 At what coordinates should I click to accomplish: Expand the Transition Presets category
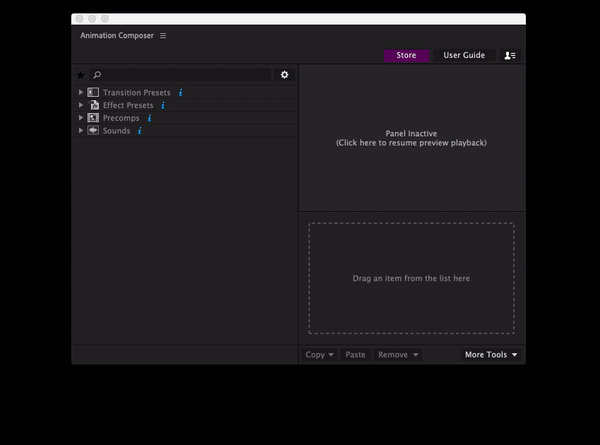(80, 92)
